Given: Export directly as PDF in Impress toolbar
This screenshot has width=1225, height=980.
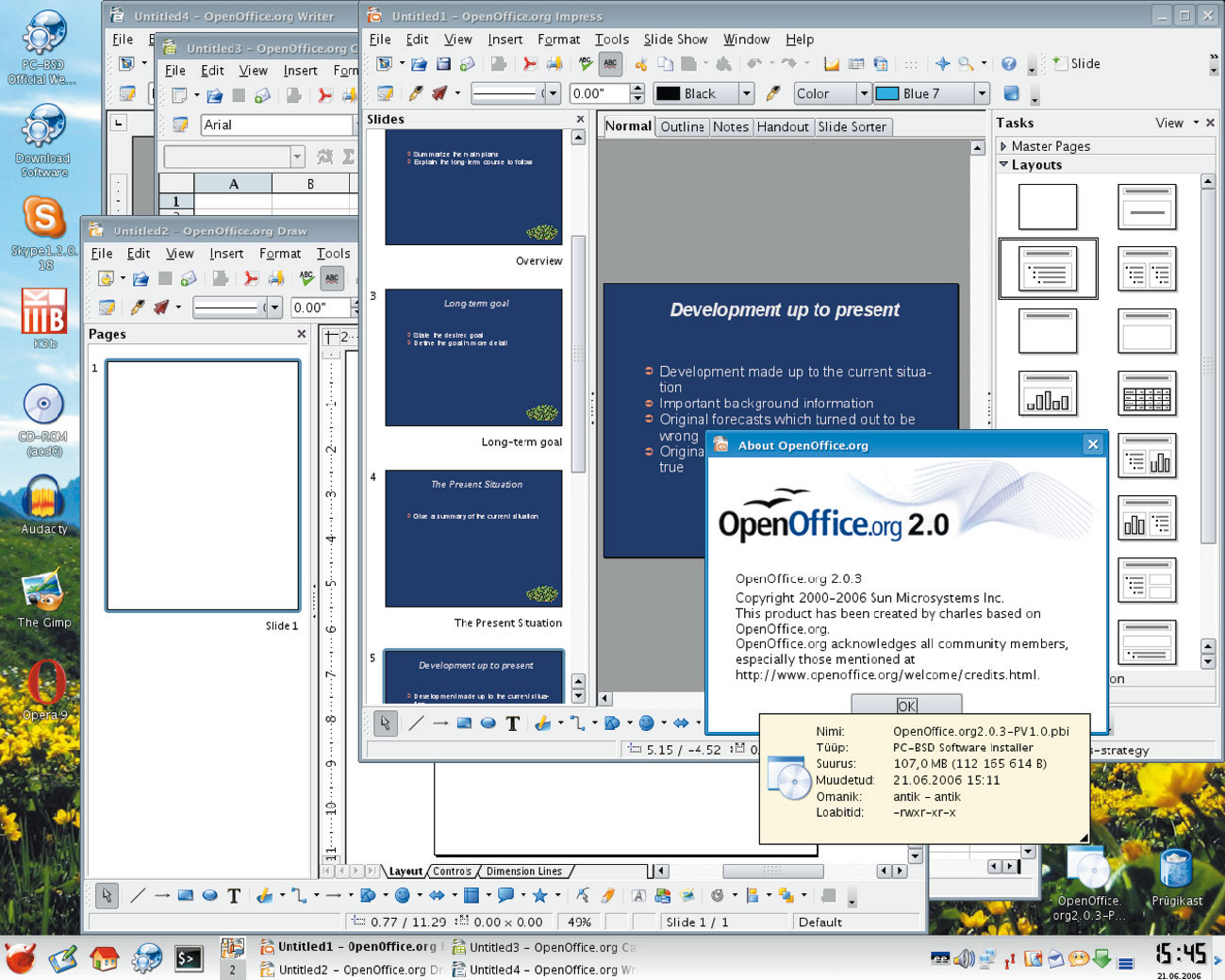Looking at the screenshot, I should (x=530, y=64).
